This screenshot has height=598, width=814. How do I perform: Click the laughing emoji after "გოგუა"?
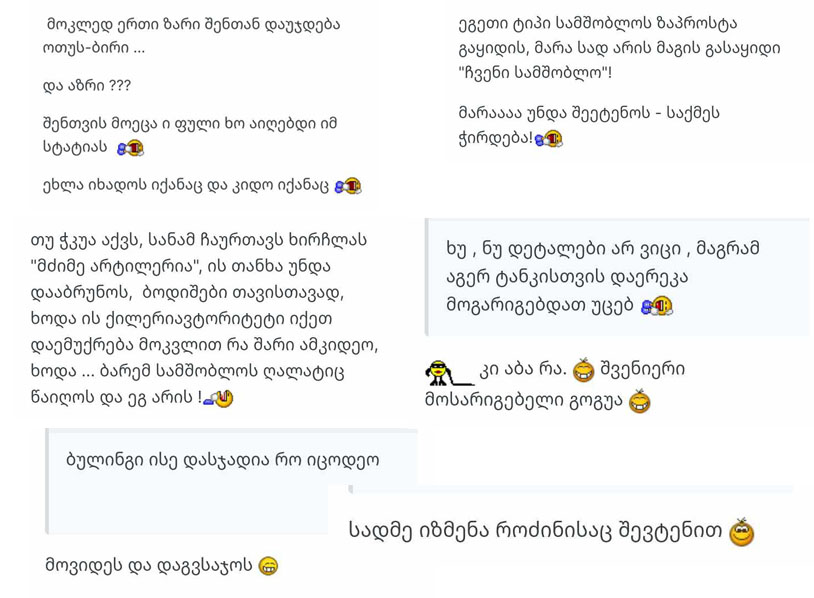pyautogui.click(x=639, y=401)
